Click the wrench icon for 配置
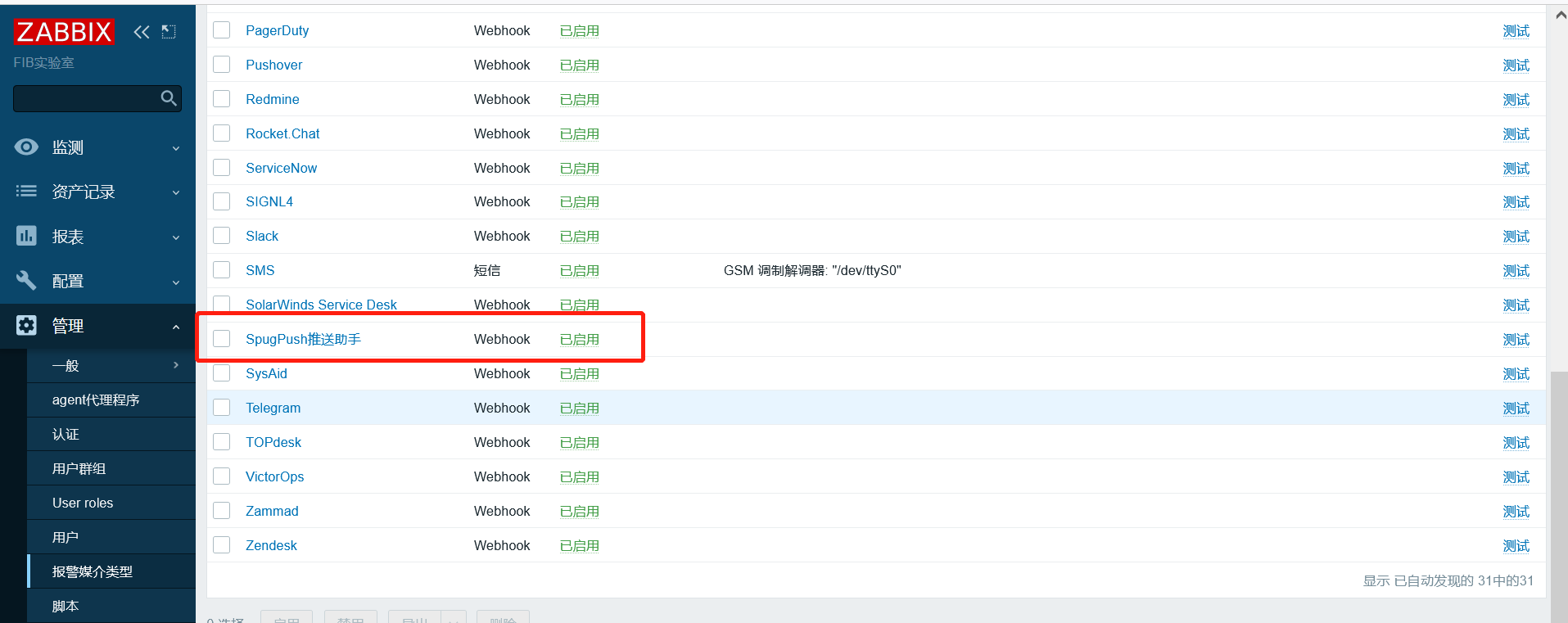 tap(26, 280)
